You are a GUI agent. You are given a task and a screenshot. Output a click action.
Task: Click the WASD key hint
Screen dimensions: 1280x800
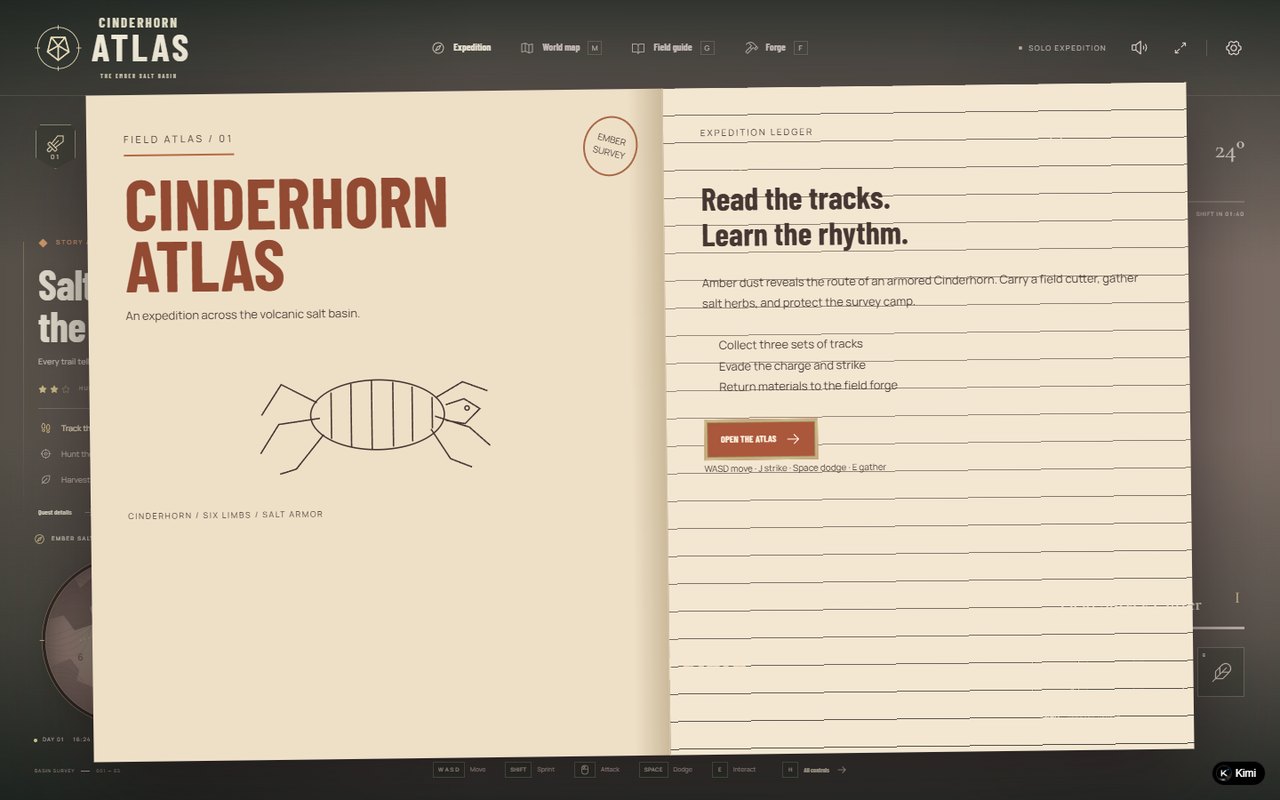[449, 770]
